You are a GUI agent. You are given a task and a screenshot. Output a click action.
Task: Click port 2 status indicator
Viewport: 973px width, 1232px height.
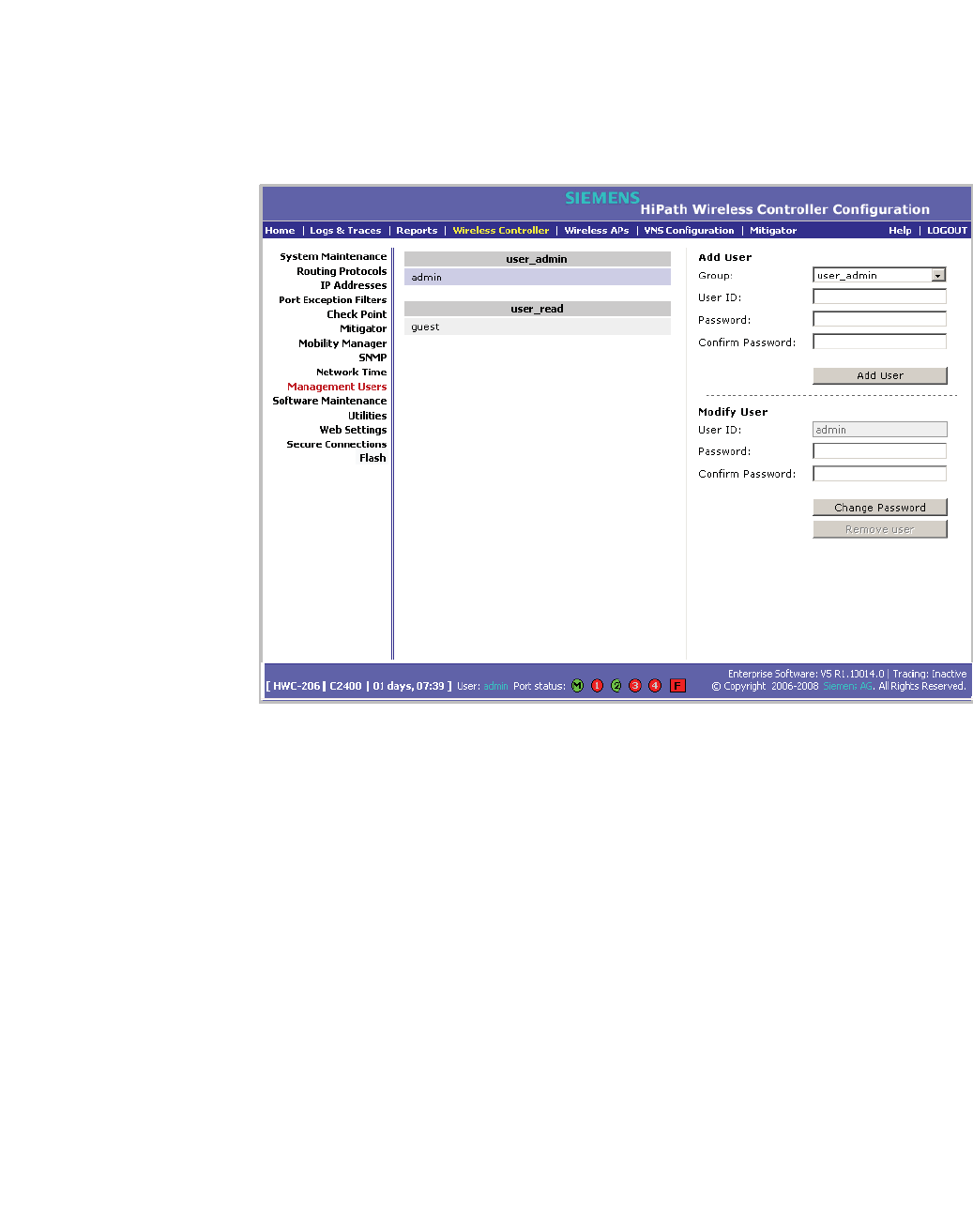[x=616, y=686]
